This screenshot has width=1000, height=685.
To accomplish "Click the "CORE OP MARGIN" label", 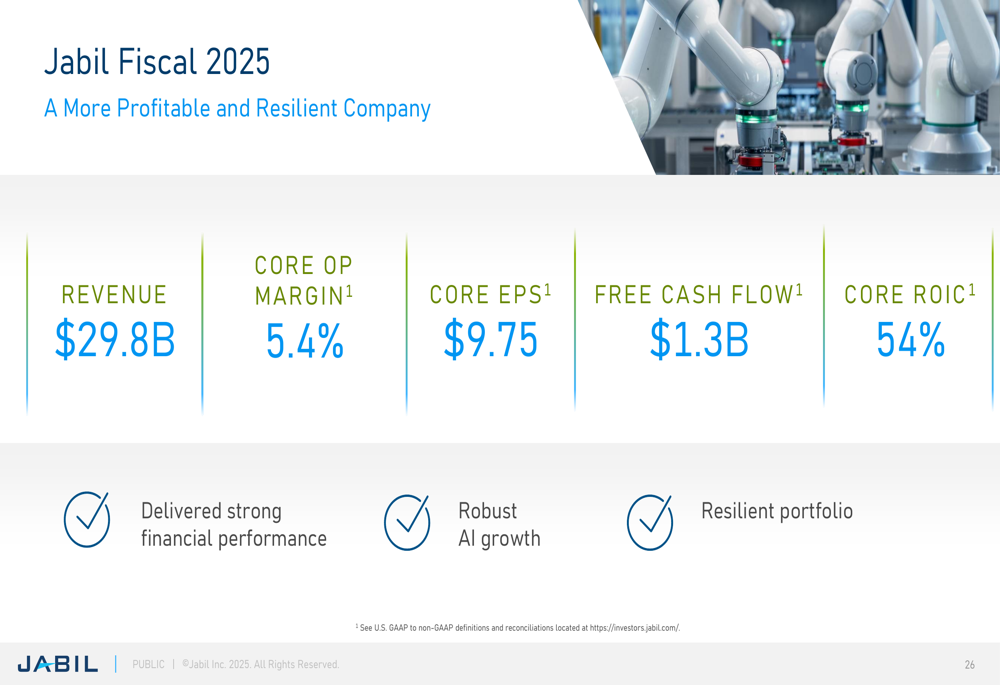I will point(304,281).
